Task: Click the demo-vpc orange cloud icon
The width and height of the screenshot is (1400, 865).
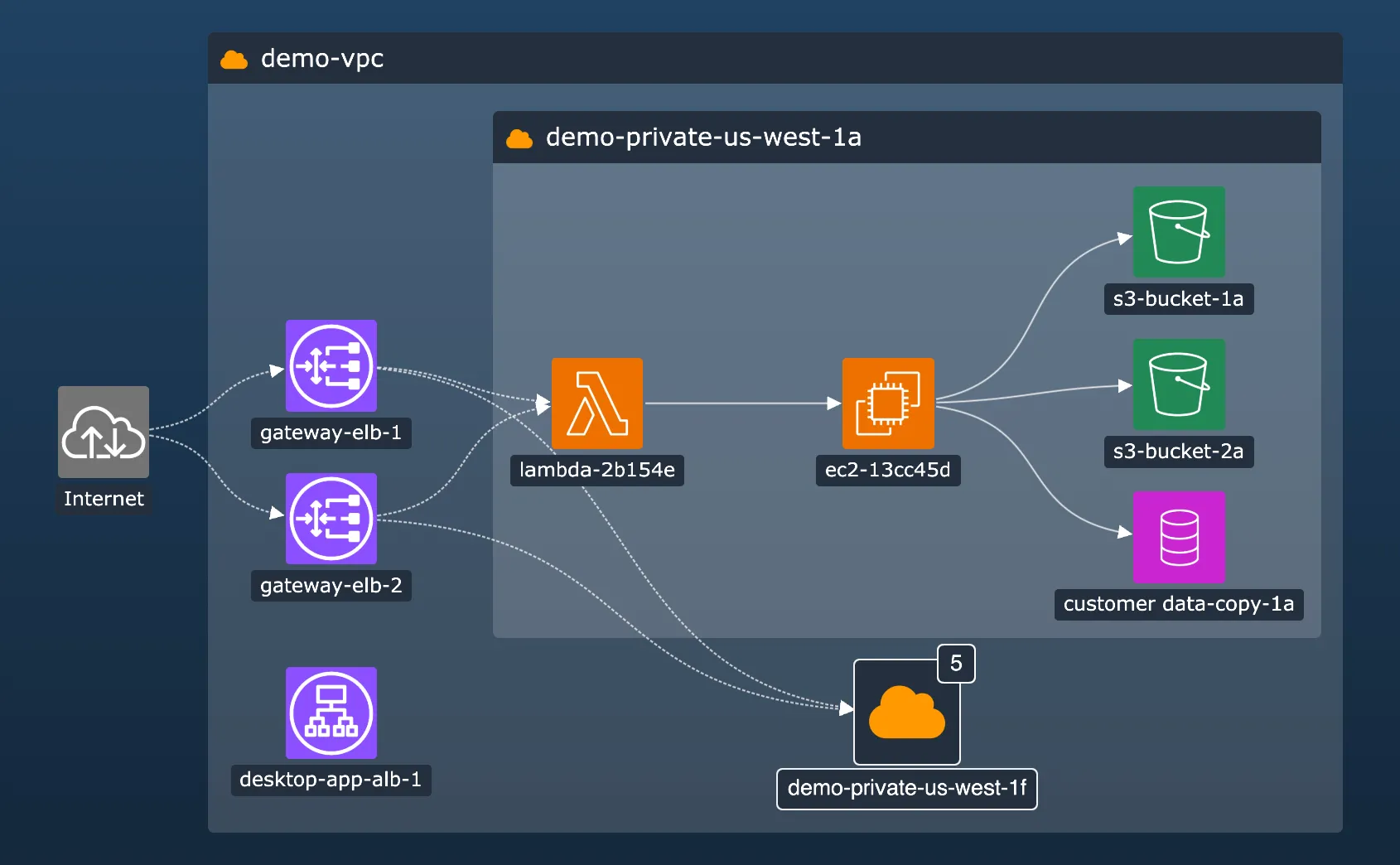Action: [x=234, y=60]
